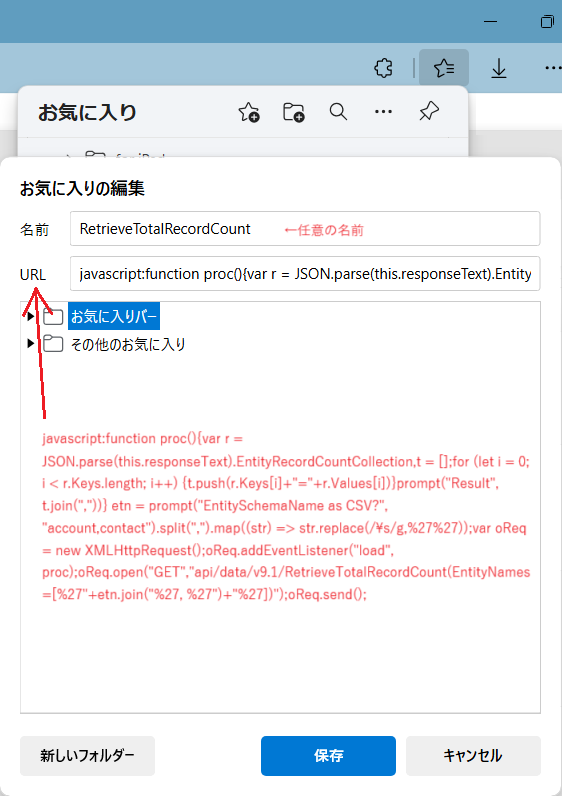
Task: Click the add folder icon in Favorites
Action: click(293, 112)
